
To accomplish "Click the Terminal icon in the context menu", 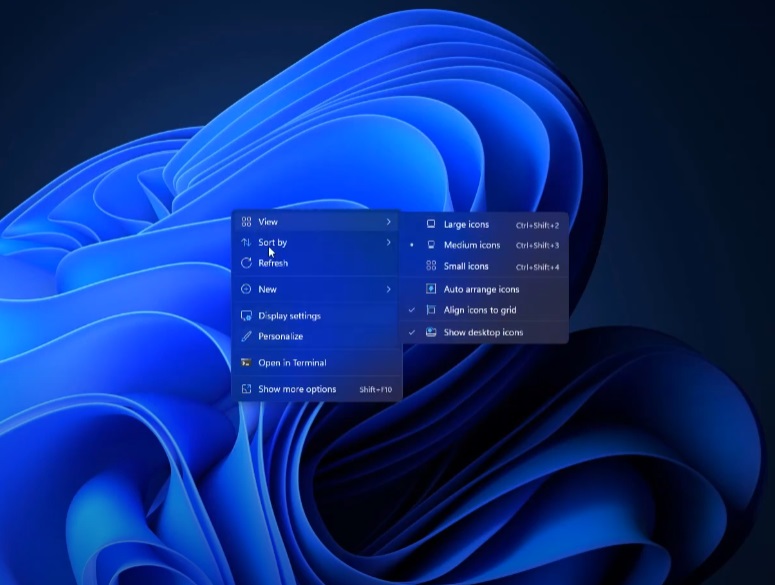I will click(246, 363).
